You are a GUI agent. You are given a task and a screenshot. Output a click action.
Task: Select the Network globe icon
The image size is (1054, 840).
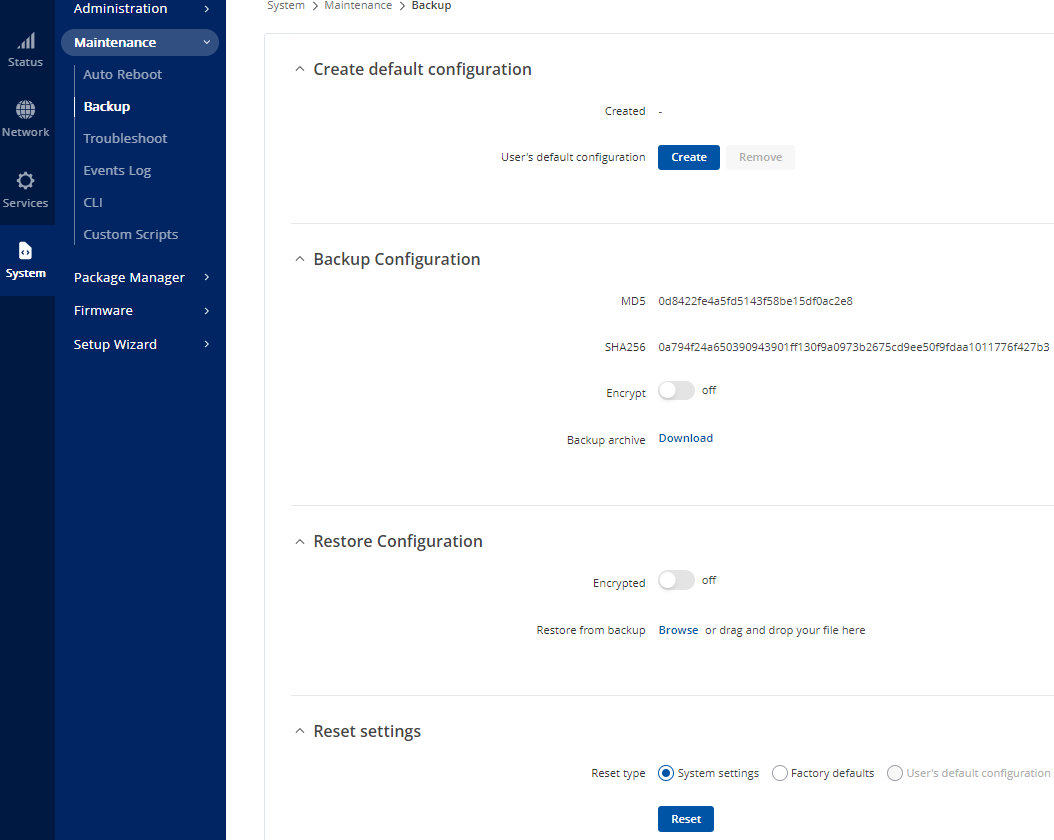pos(26,117)
